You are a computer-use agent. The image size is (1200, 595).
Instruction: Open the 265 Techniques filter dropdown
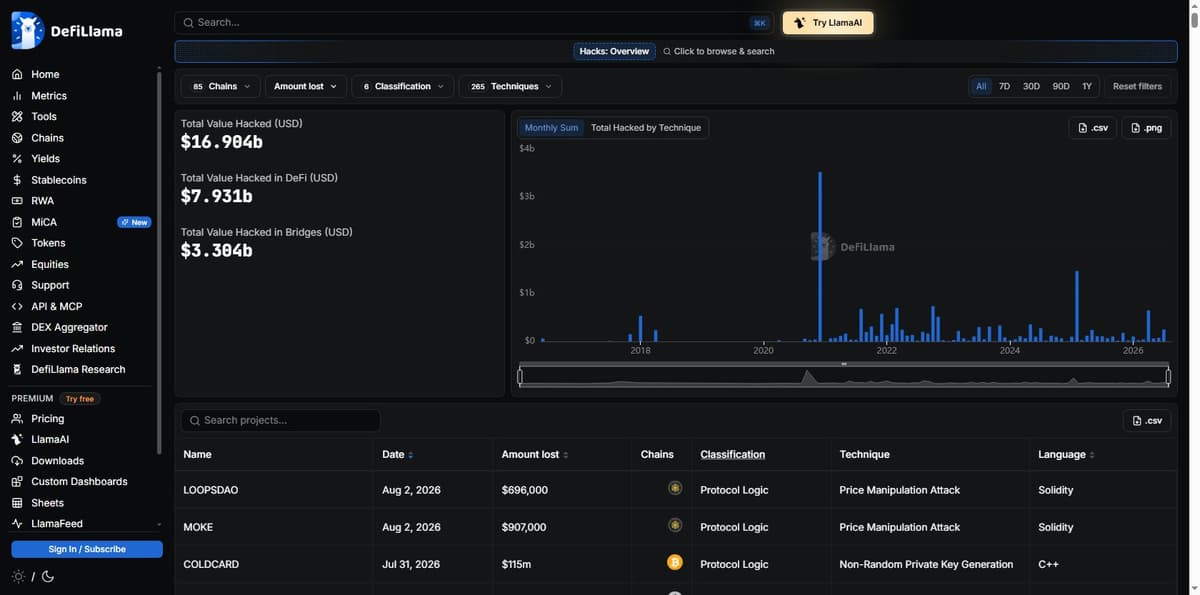(x=510, y=87)
